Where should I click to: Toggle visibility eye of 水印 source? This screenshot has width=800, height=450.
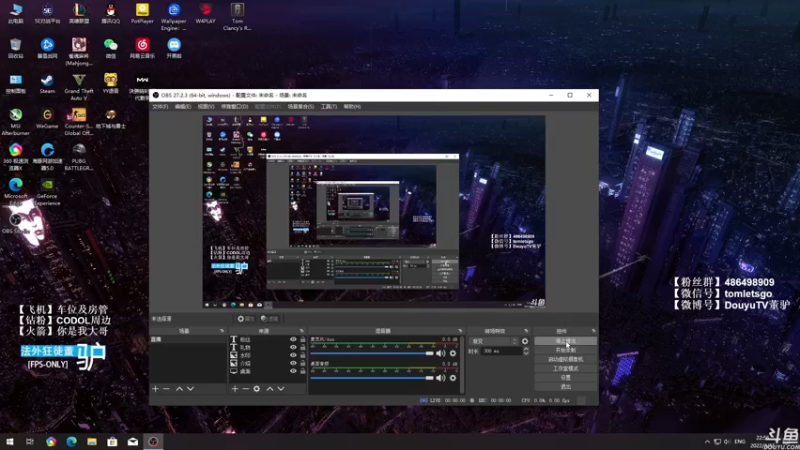[293, 355]
